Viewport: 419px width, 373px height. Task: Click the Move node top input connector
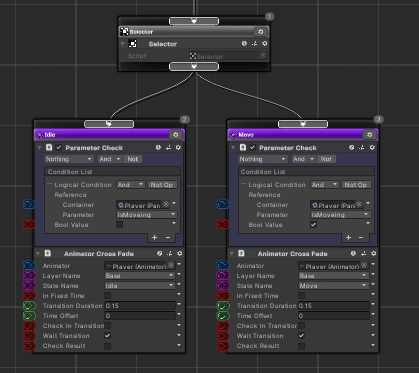pos(303,124)
